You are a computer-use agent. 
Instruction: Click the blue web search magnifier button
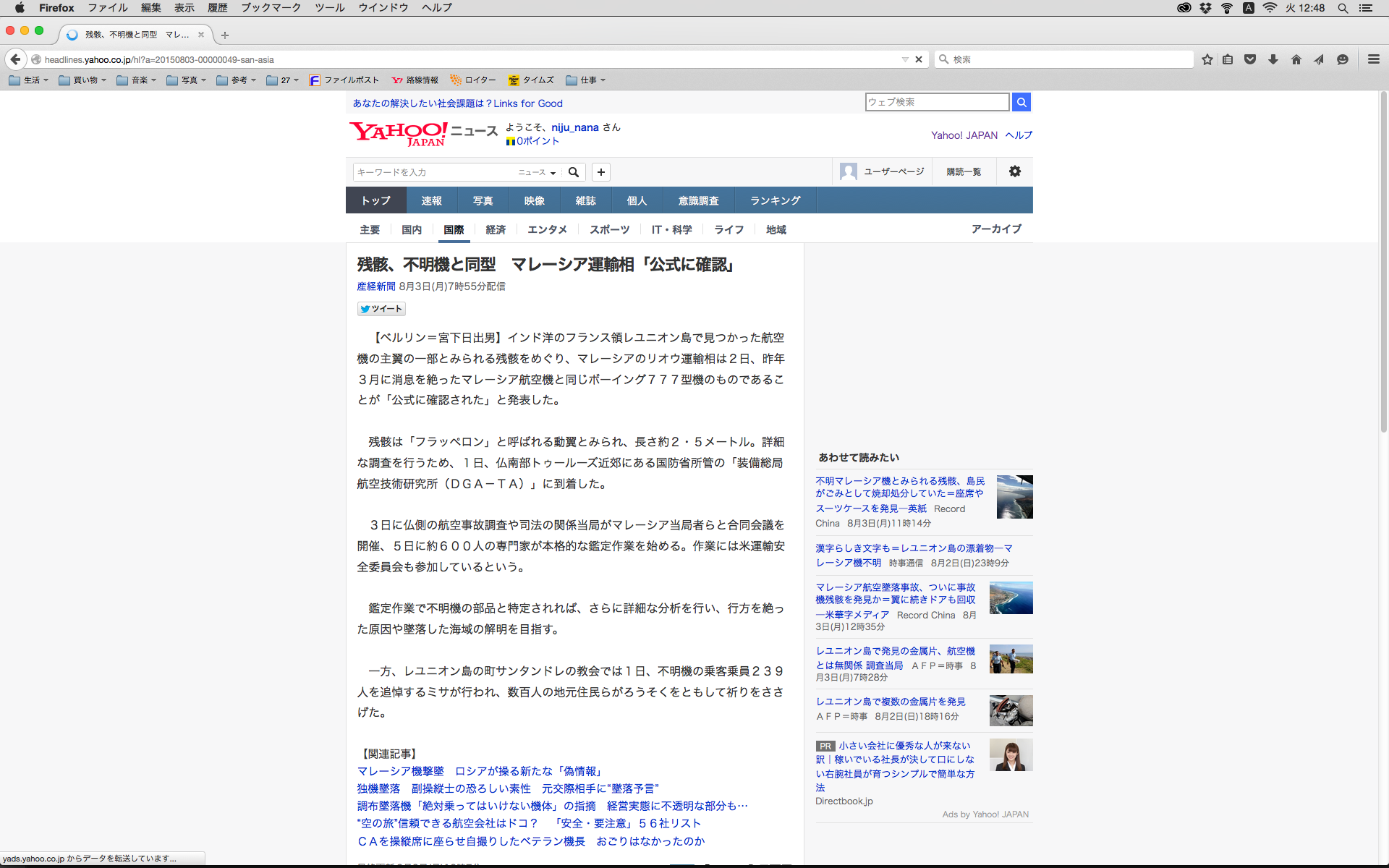1021,102
